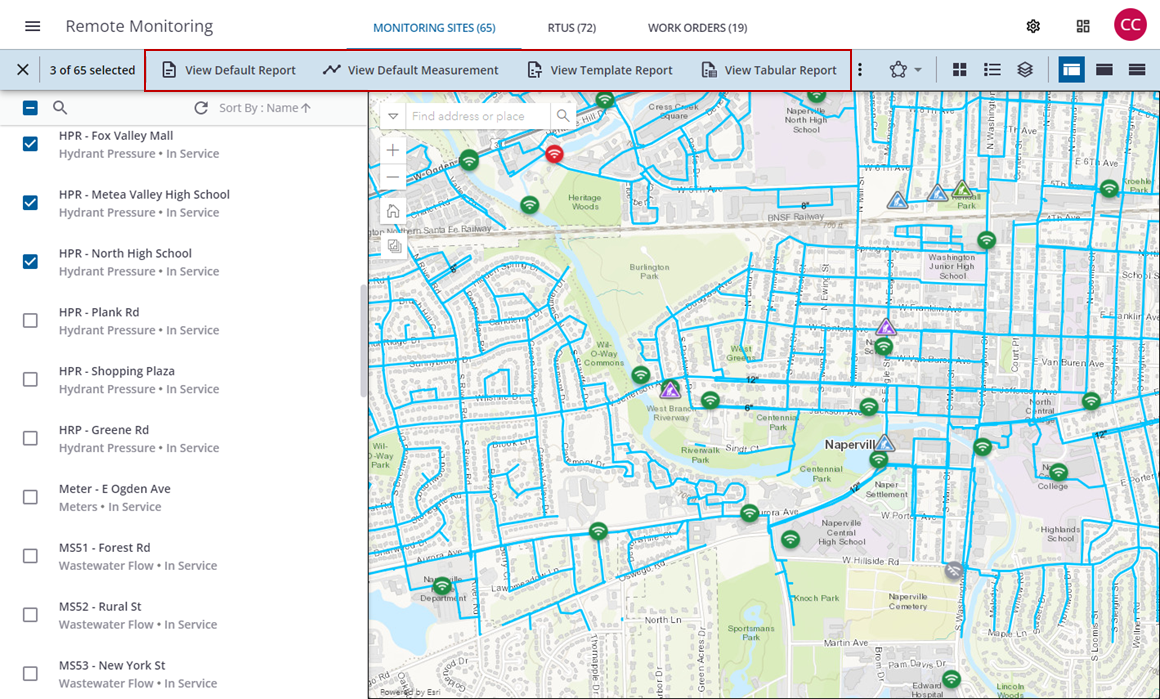Open the app launcher grid icon

[x=1082, y=27]
